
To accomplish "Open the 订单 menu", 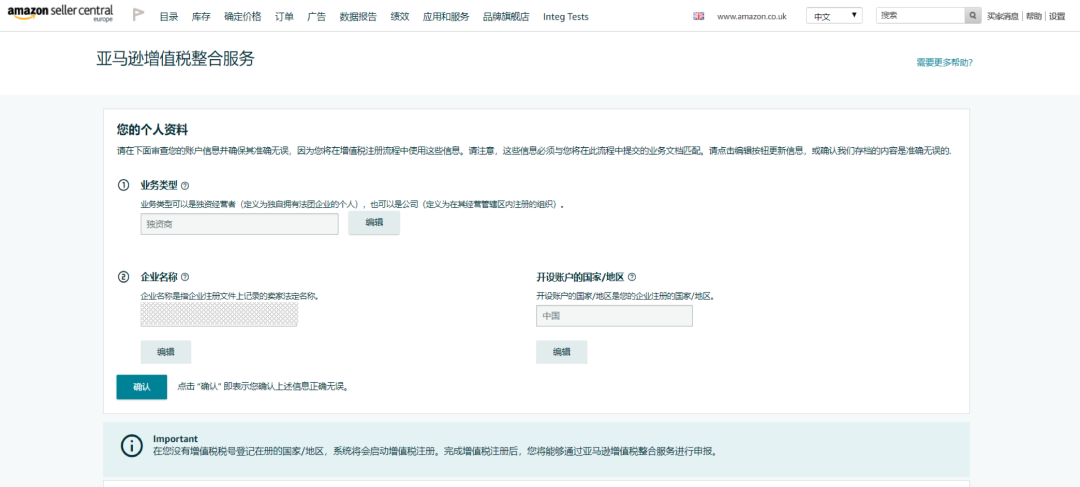I will click(x=284, y=17).
